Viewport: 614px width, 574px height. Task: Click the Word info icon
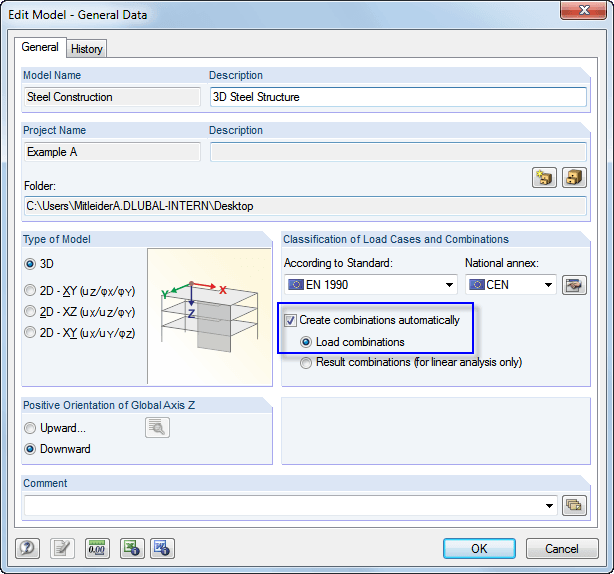(x=162, y=548)
